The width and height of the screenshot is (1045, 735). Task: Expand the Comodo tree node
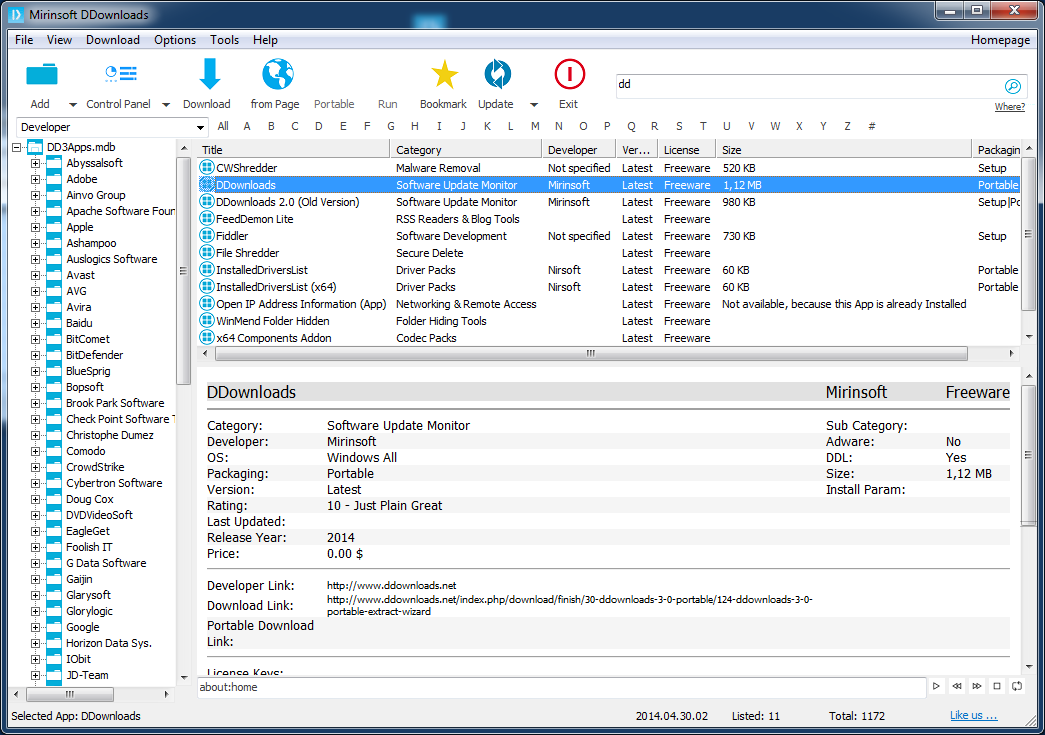pyautogui.click(x=35, y=451)
